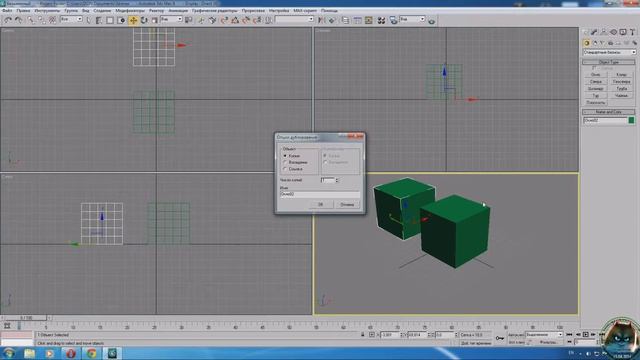Toggle absolute/offset transform mode icon
Image resolution: width=640 pixels, height=360 pixels.
(x=371, y=335)
